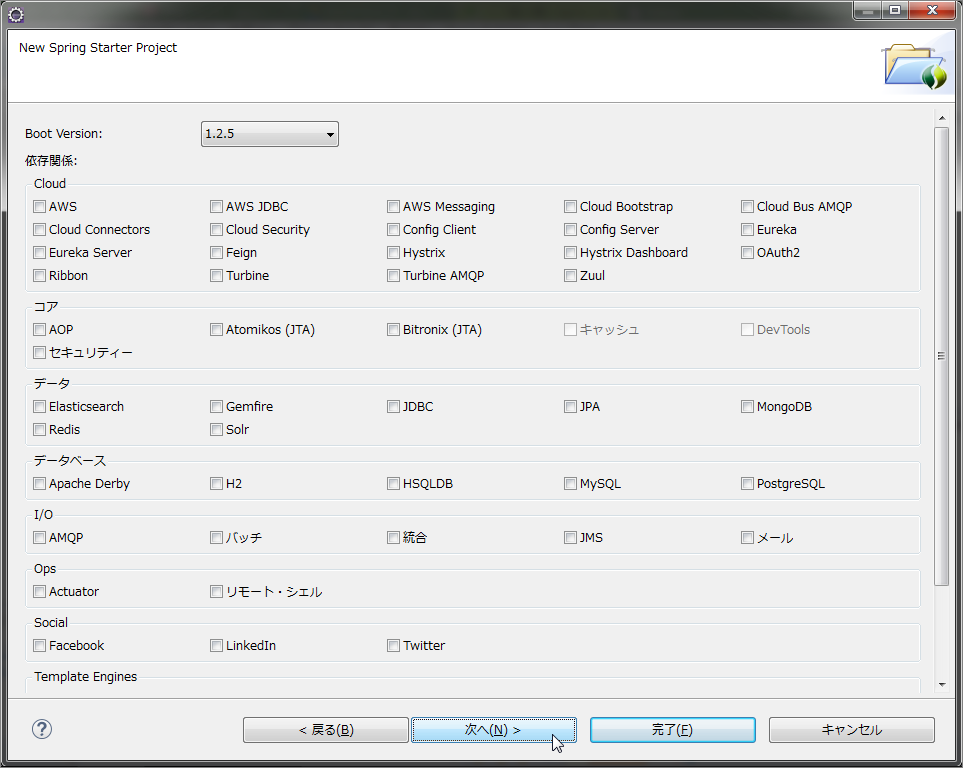Image resolution: width=963 pixels, height=768 pixels.
Task: Check the MySQL database option
Action: pos(570,483)
